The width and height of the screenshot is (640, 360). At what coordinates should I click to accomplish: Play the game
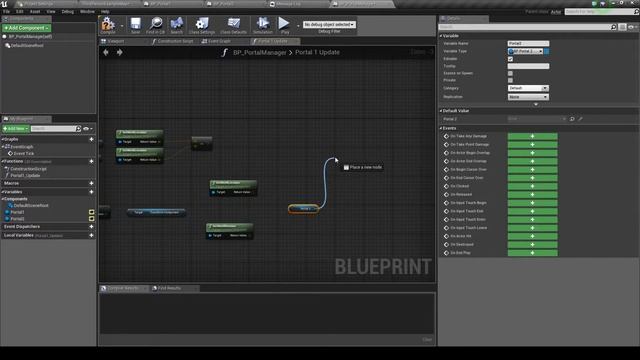click(284, 25)
